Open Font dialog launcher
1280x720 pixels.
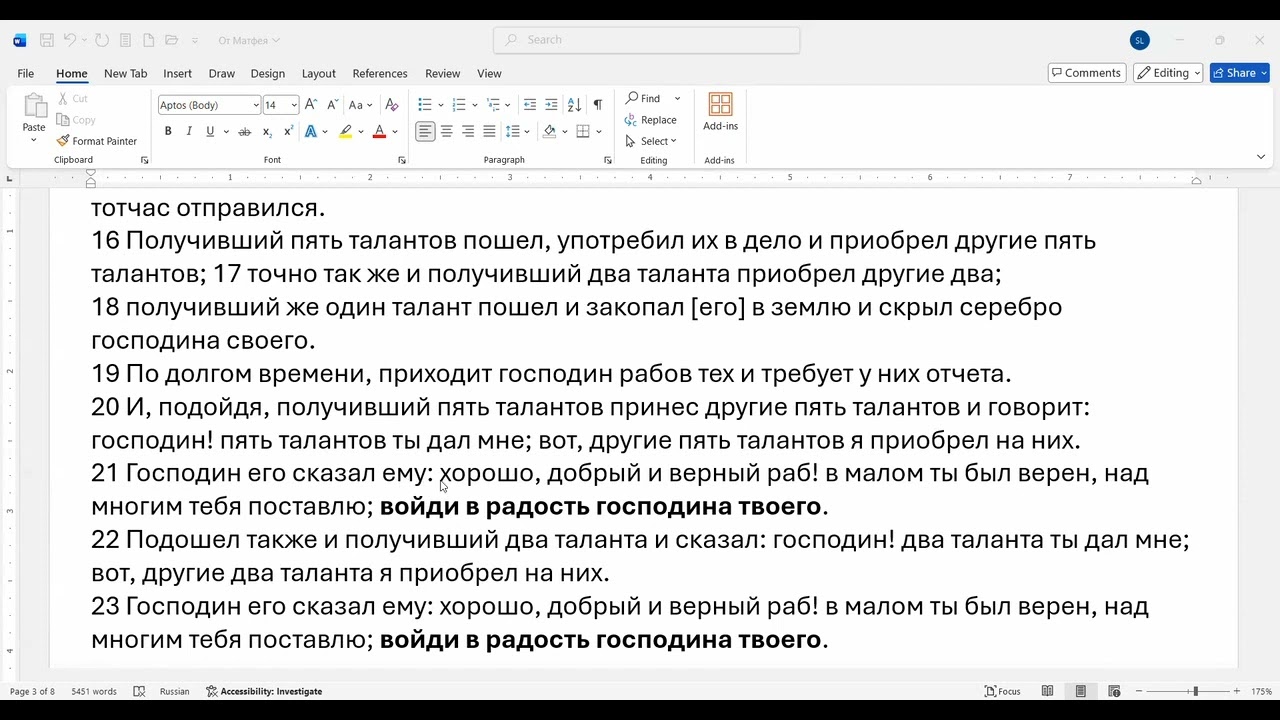(x=402, y=160)
